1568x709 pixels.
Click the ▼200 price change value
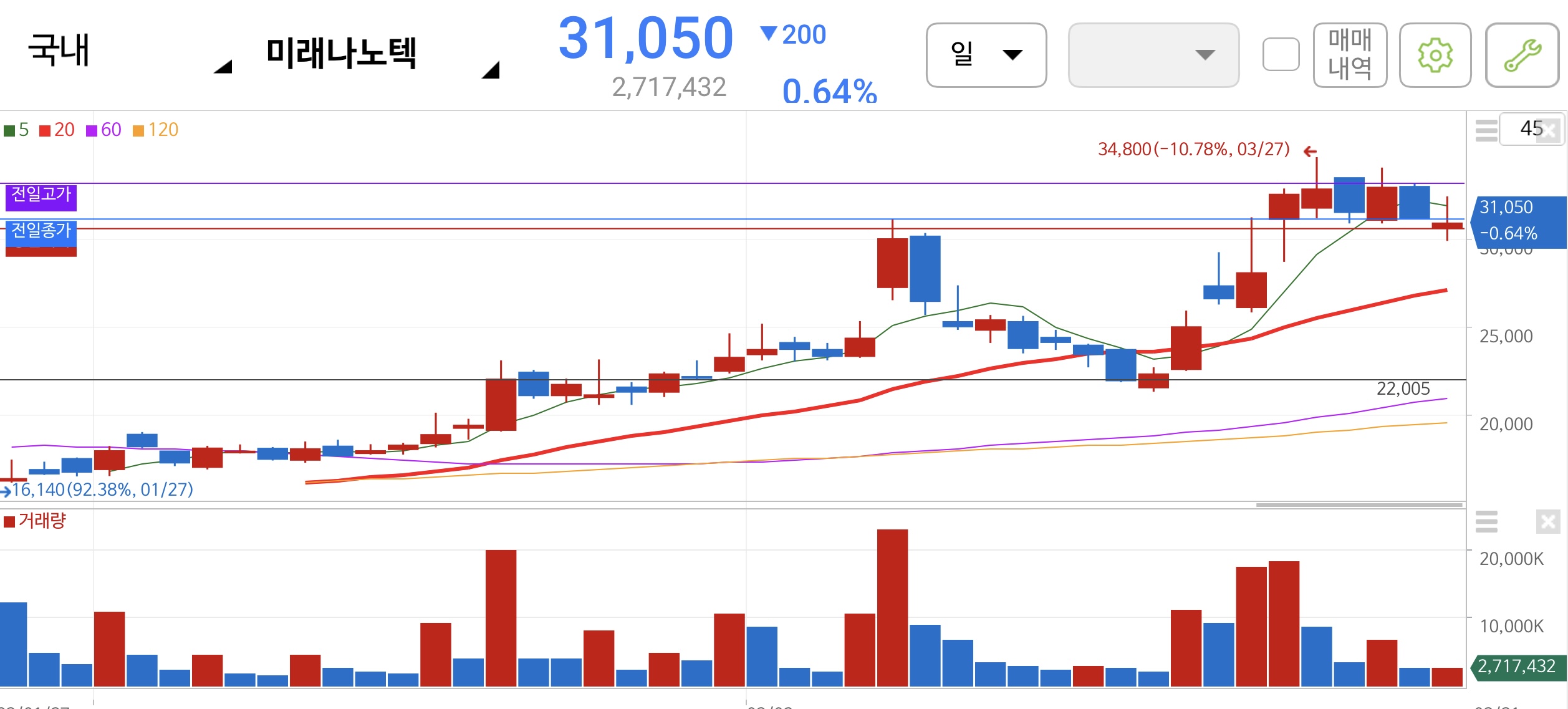pos(793,35)
